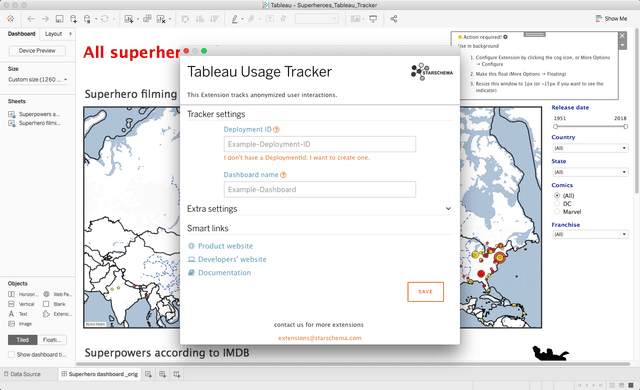Click the Release date slider right handle
Image resolution: width=640 pixels, height=390 pixels.
click(x=626, y=126)
